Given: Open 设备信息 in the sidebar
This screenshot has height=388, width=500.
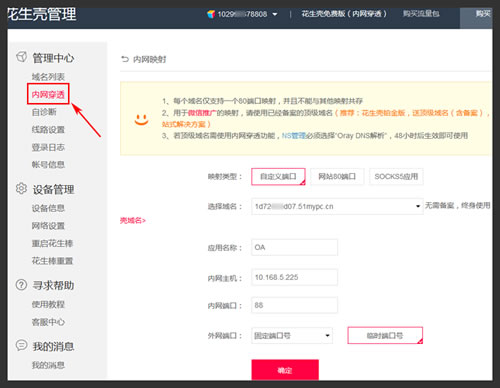Looking at the screenshot, I should (48, 208).
